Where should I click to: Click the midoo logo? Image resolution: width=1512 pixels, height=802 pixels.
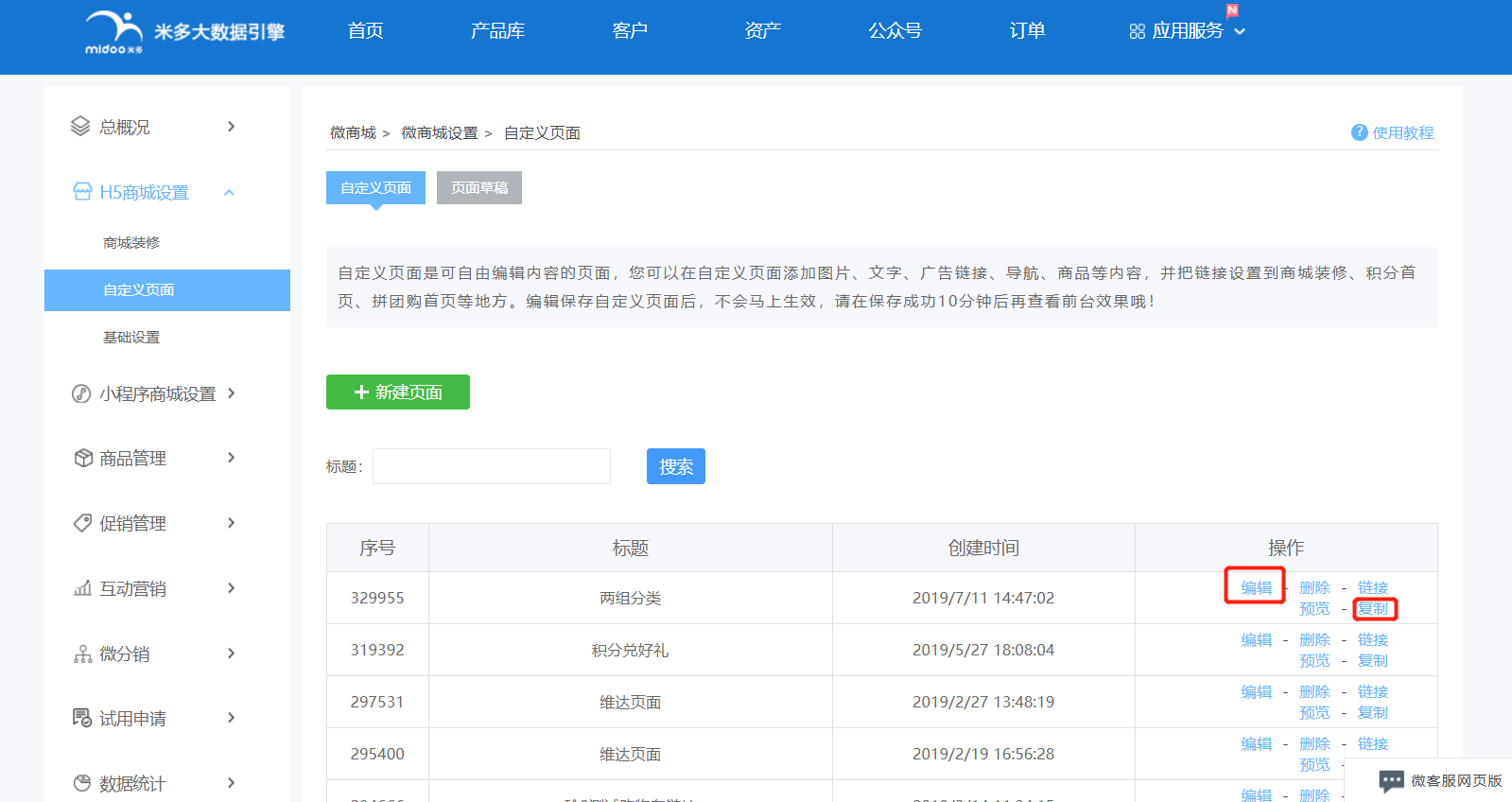click(x=184, y=33)
